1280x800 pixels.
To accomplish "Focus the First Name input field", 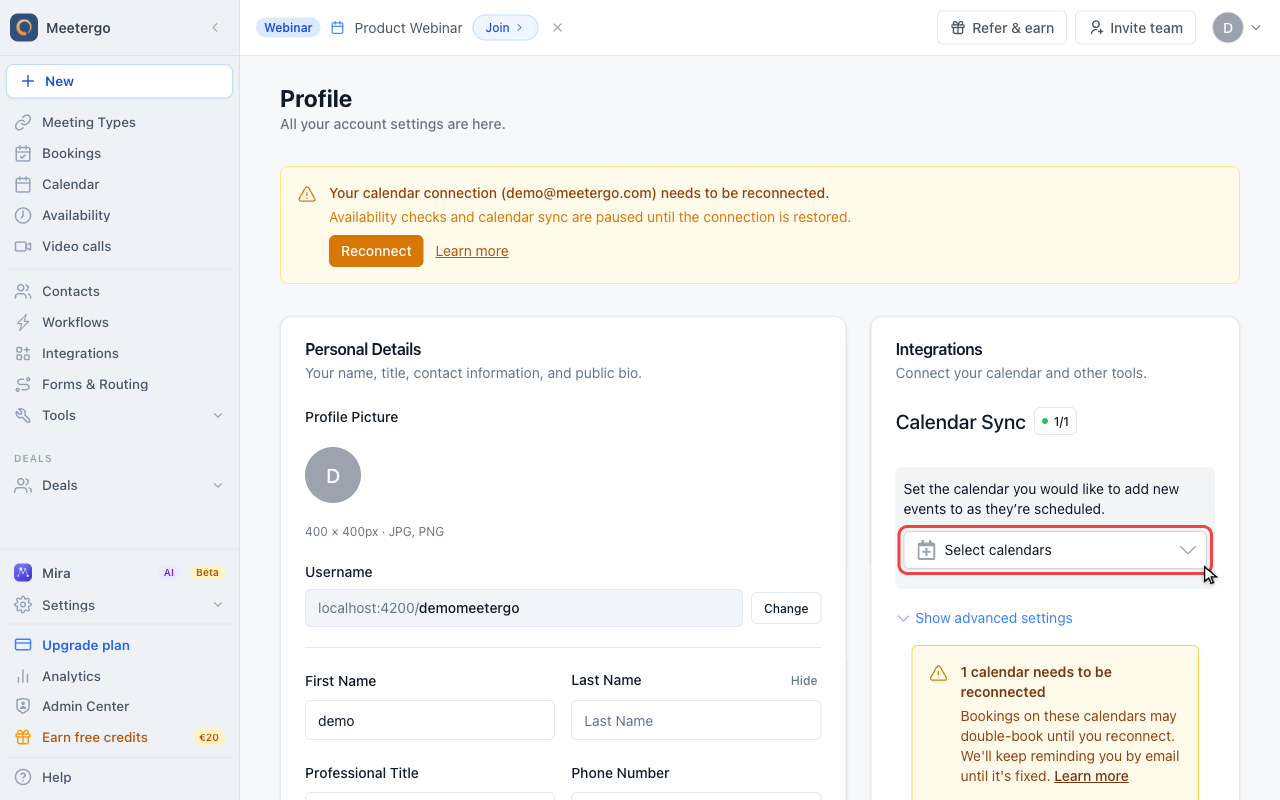I will click(x=430, y=720).
